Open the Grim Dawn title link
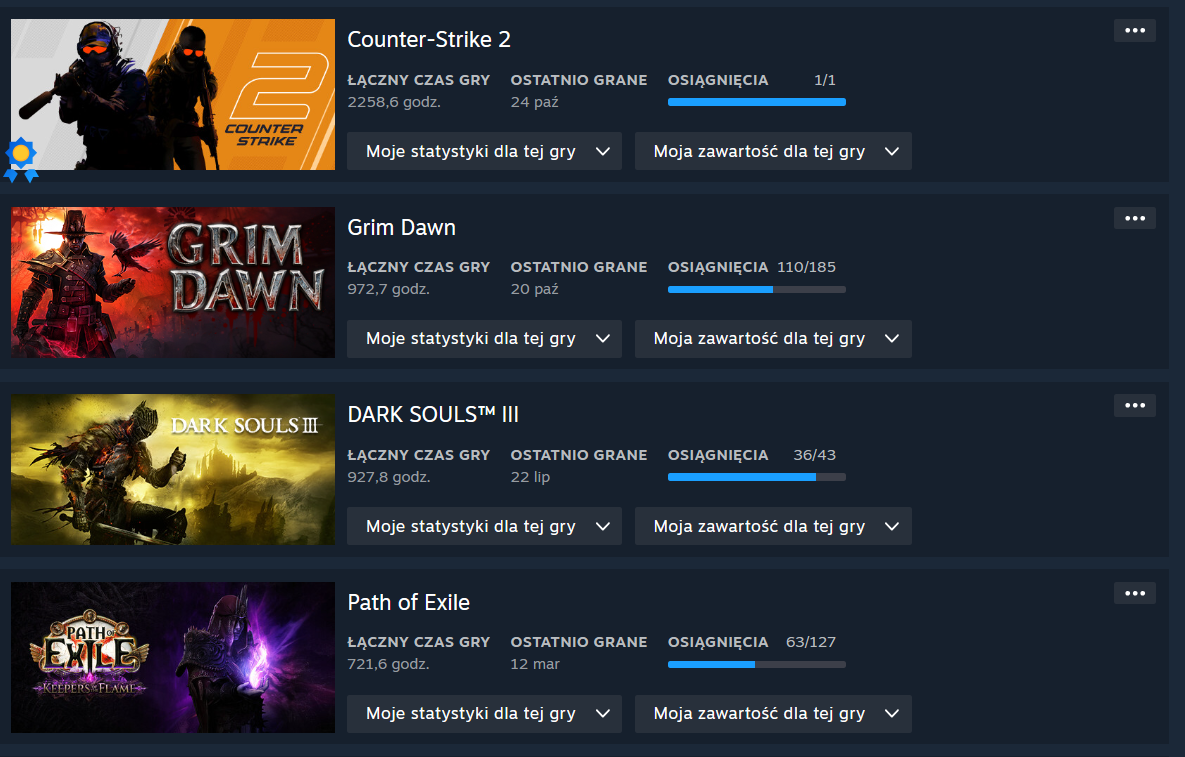Screen dimensions: 1185x757 (401, 227)
